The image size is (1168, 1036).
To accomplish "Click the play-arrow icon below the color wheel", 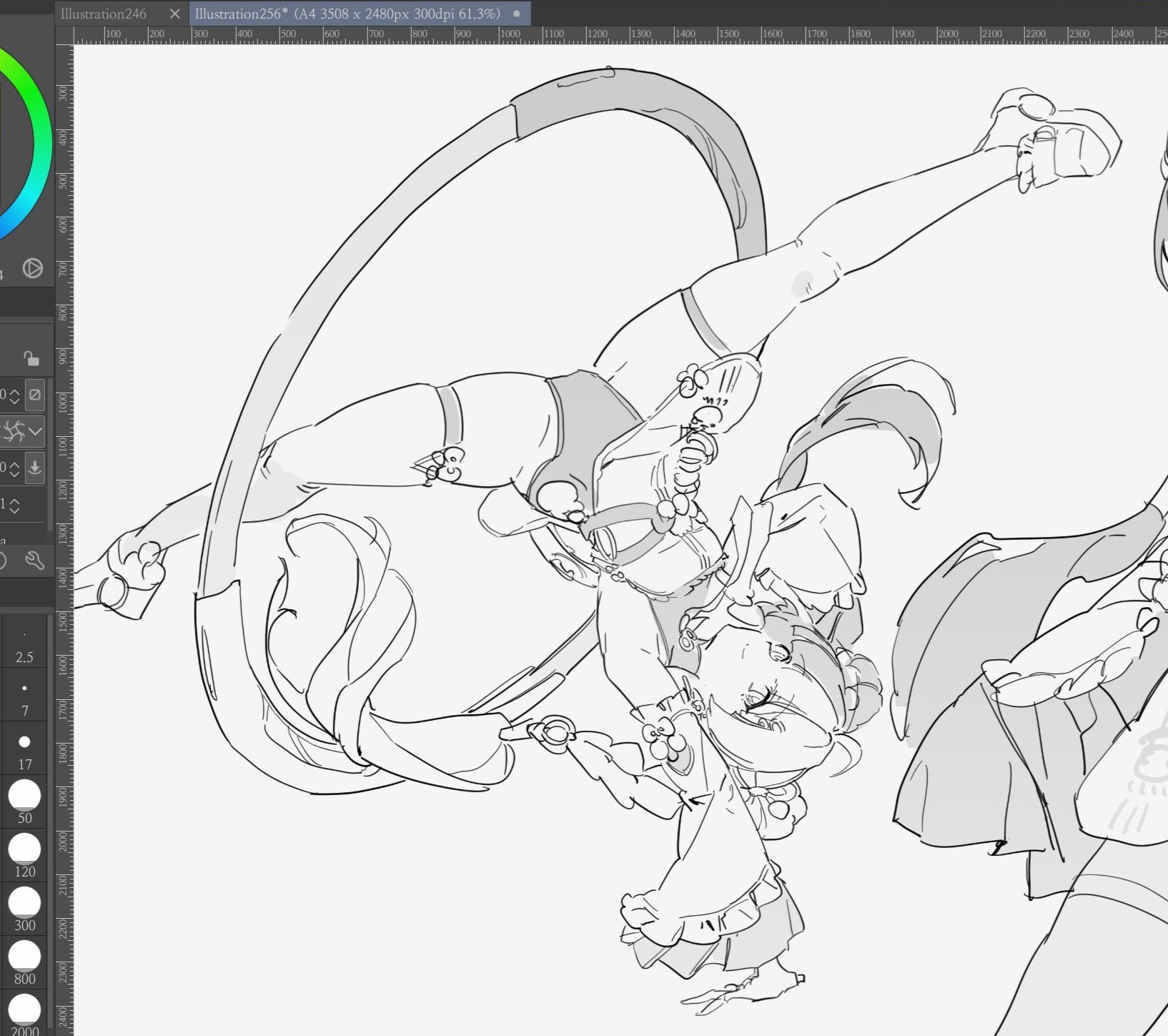I will 32,268.
